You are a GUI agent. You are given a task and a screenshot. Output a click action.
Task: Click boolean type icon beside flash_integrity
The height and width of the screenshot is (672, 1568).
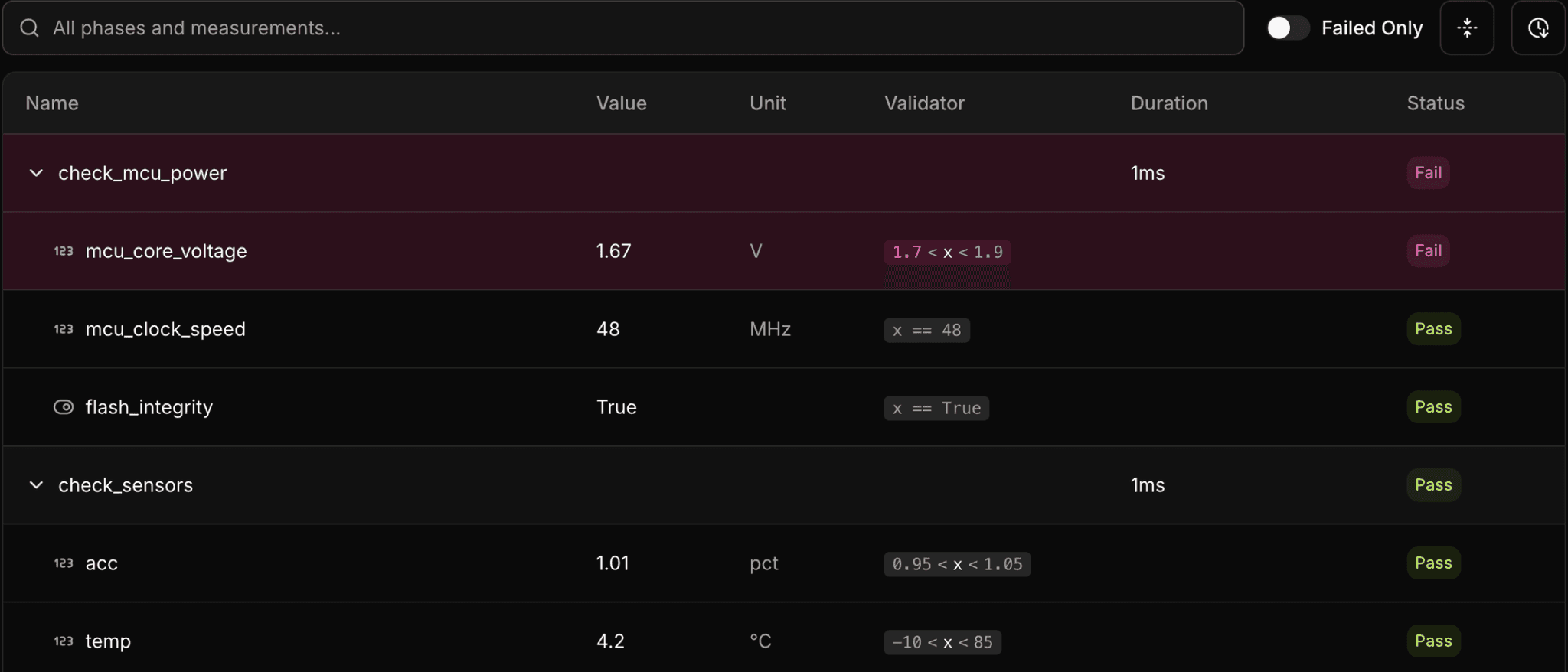64,407
